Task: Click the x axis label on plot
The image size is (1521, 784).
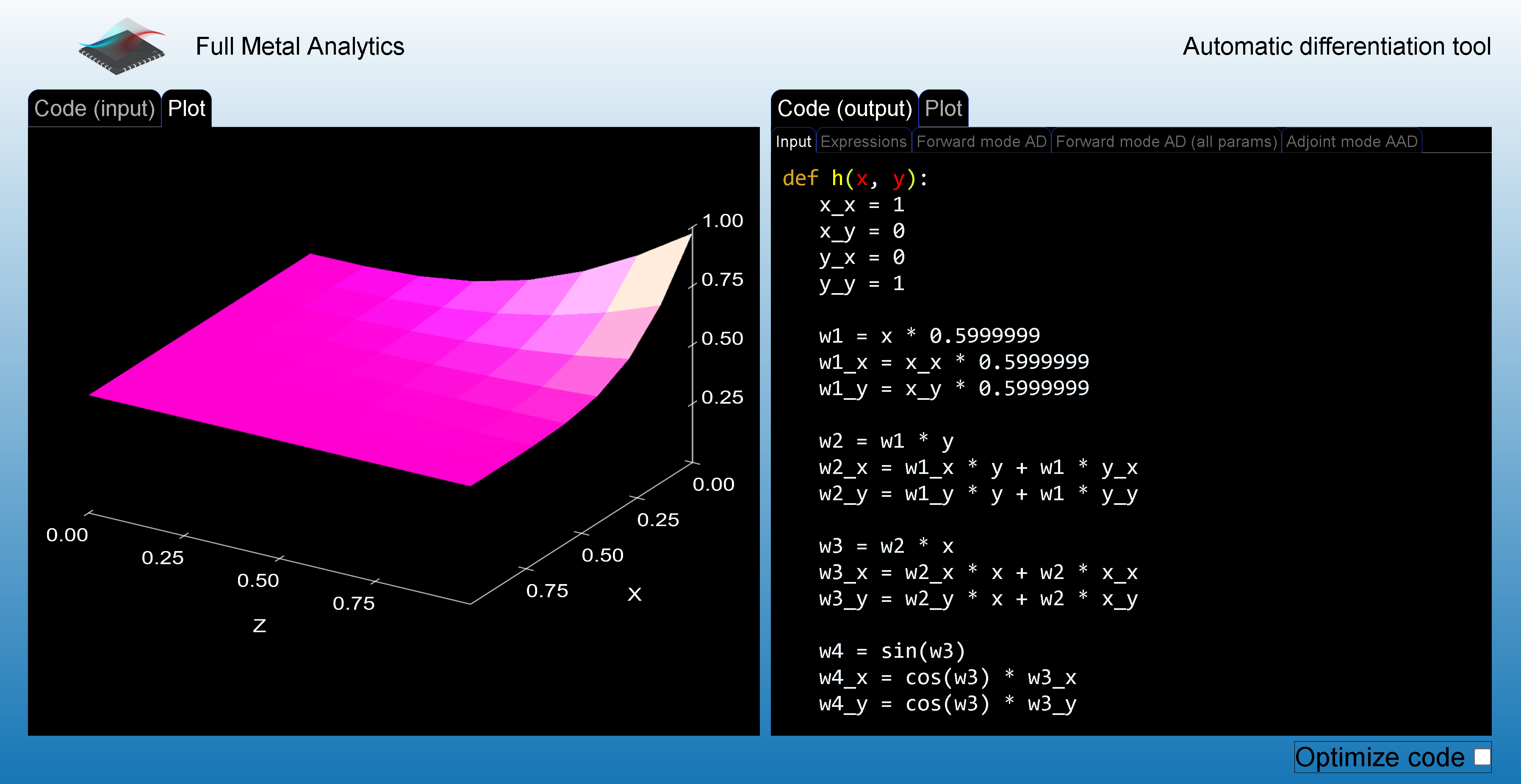Action: tap(635, 594)
